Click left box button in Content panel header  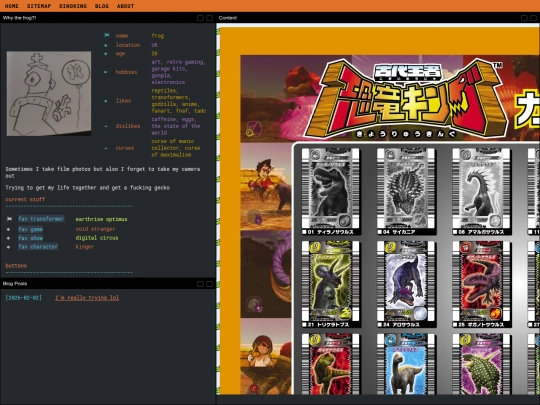(x=524, y=18)
